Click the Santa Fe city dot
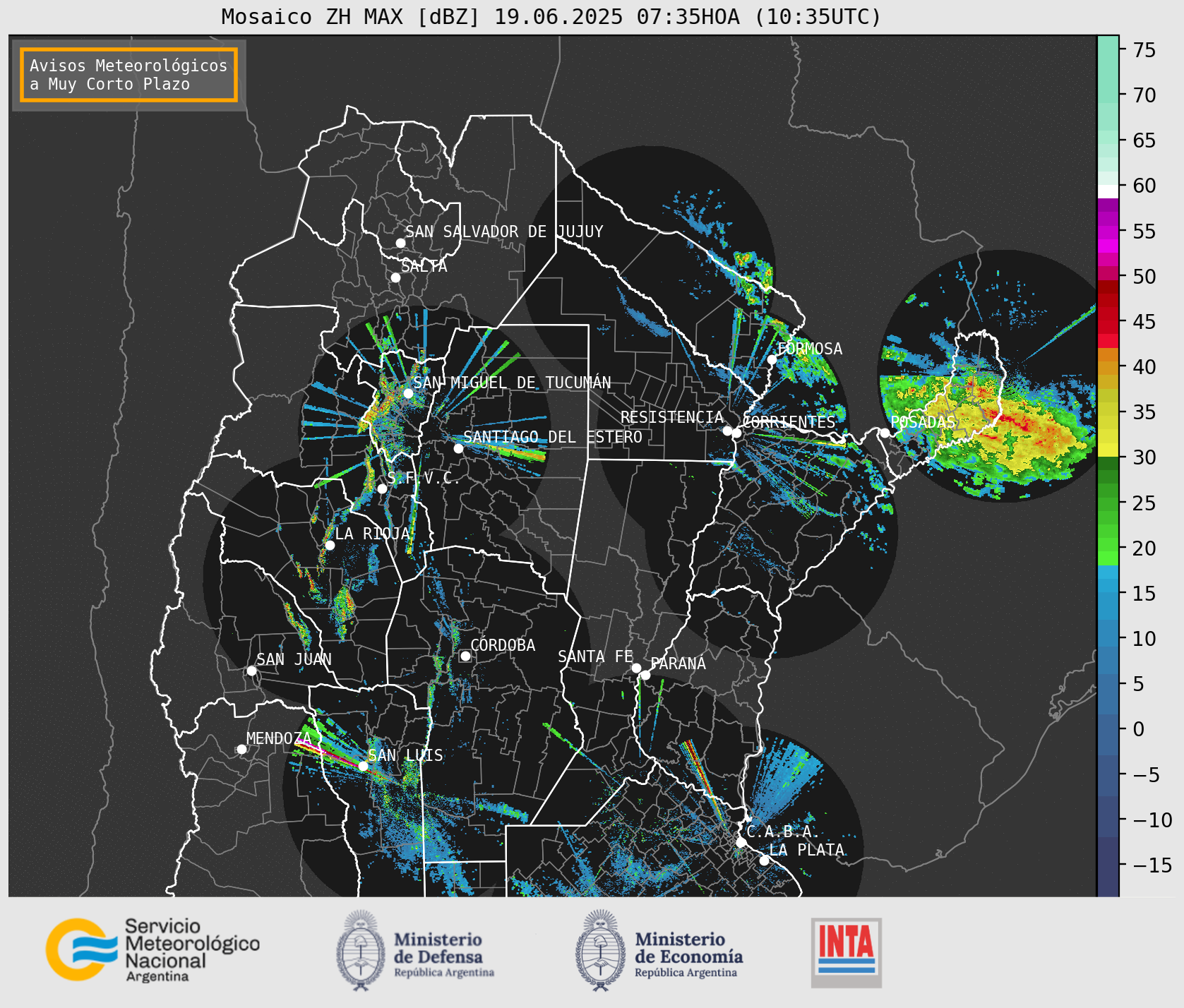 pos(636,668)
